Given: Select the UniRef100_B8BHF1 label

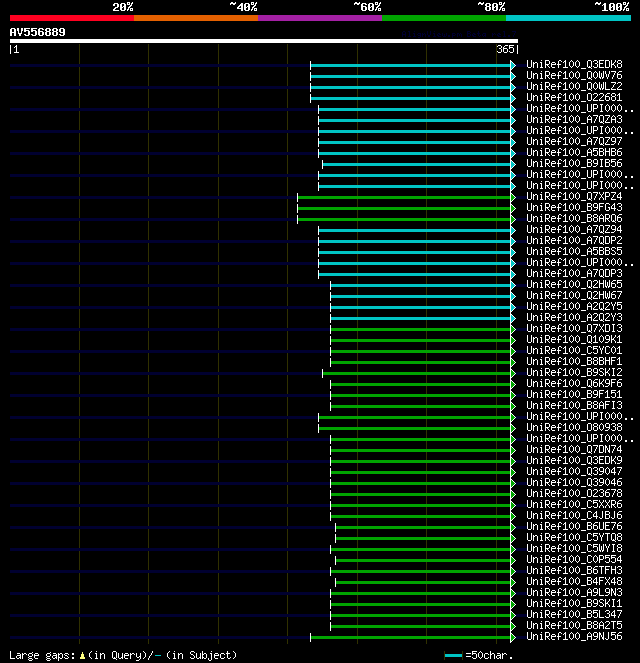Looking at the screenshot, I should (x=574, y=361).
